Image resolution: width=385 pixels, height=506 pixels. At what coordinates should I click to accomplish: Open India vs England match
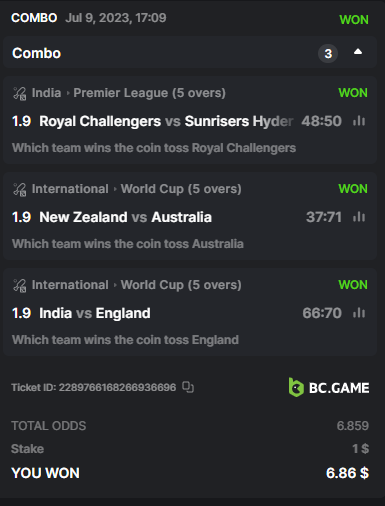(95, 313)
